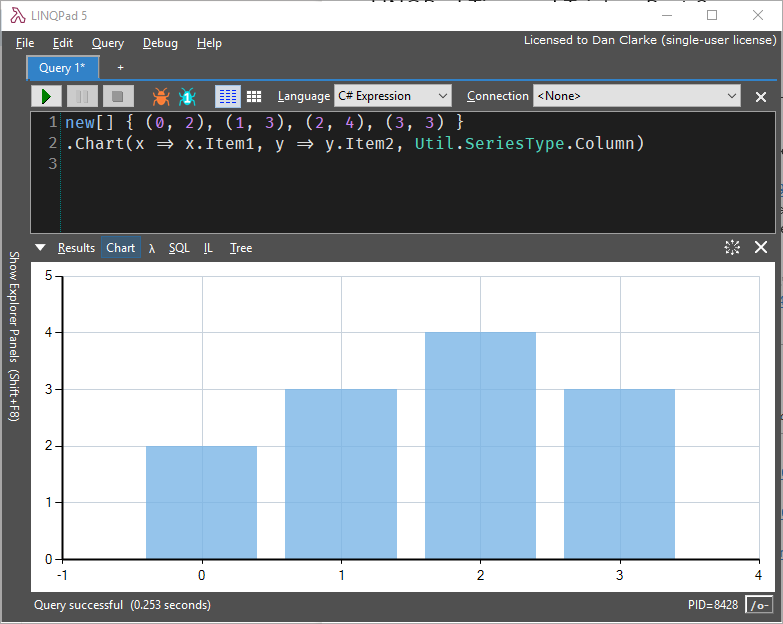Click the orange bug debug icon
Viewport: 783px width, 624px height.
(x=160, y=96)
